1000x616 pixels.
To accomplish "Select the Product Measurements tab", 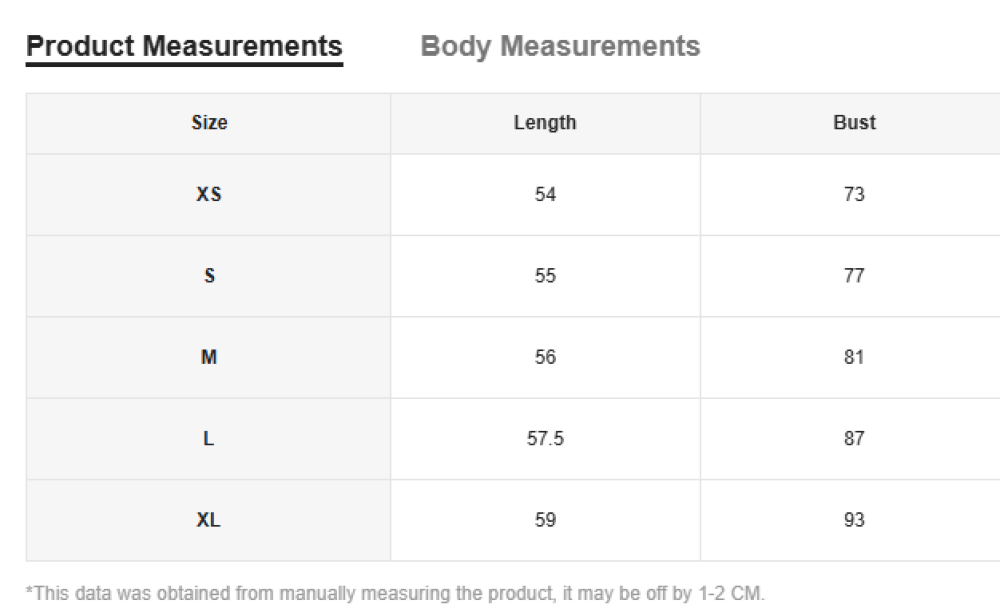I will pos(184,46).
